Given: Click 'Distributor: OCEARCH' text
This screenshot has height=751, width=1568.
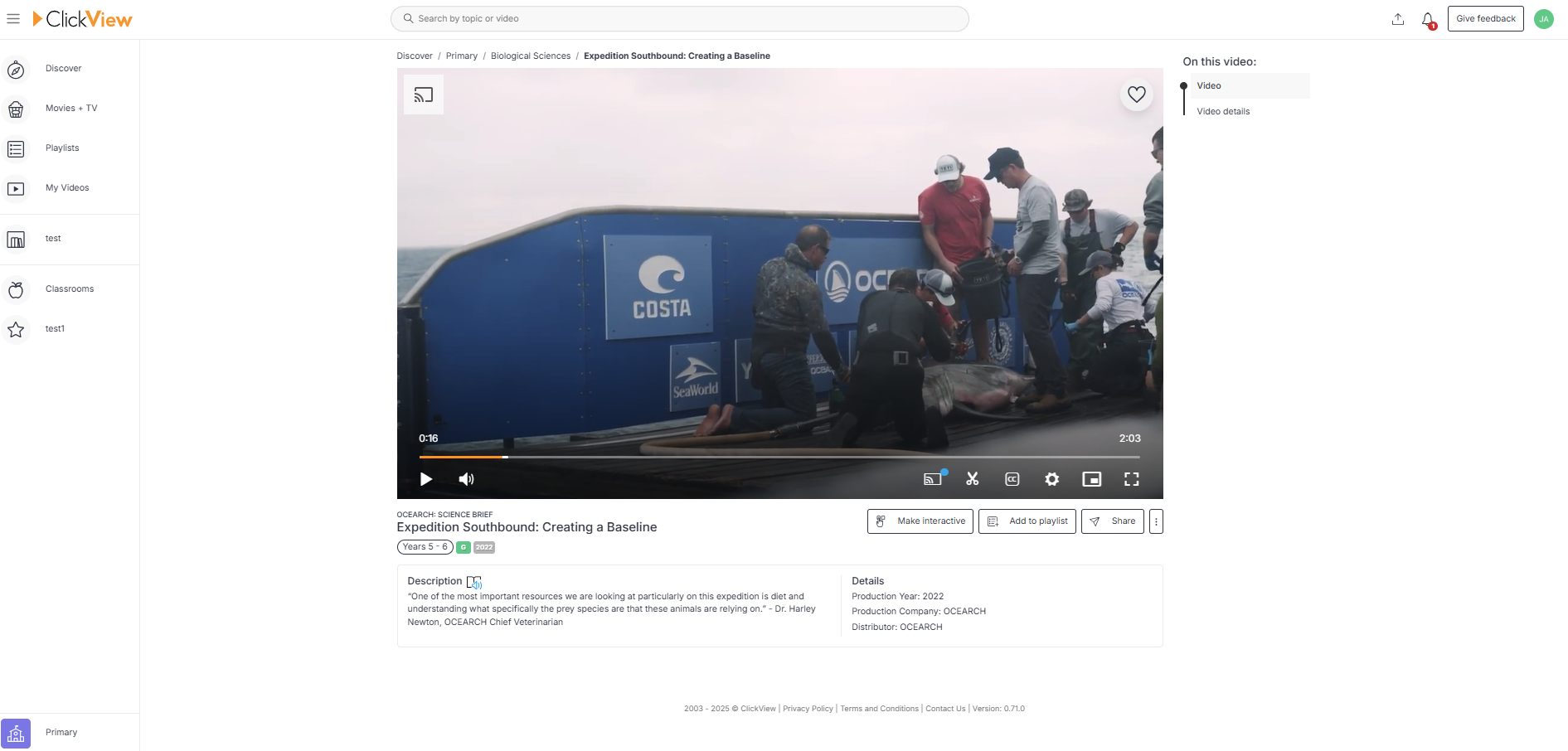Looking at the screenshot, I should tap(897, 627).
